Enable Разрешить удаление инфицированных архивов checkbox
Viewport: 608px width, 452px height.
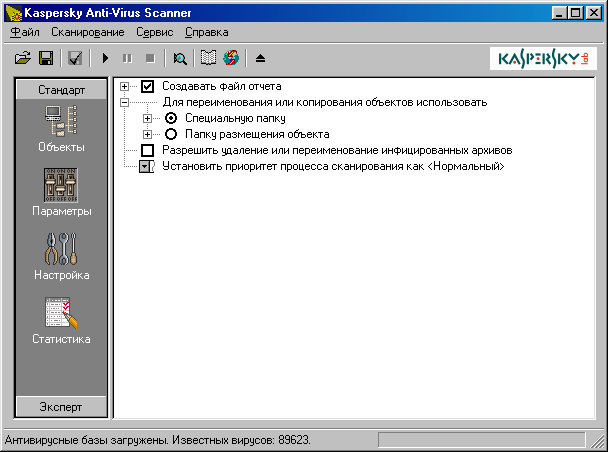pos(147,150)
